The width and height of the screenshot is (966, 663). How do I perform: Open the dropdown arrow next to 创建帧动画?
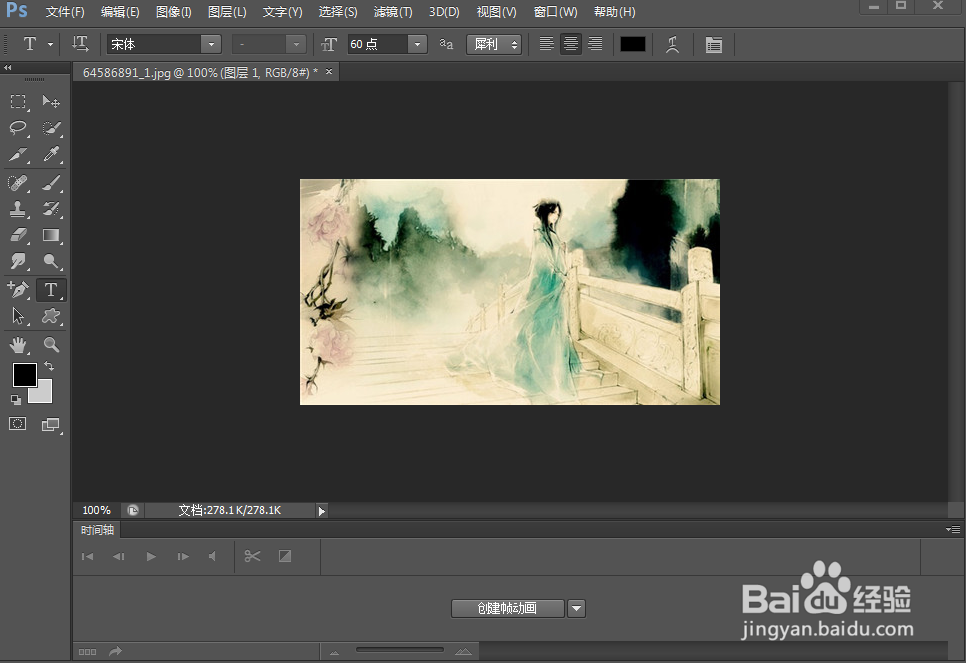(576, 608)
